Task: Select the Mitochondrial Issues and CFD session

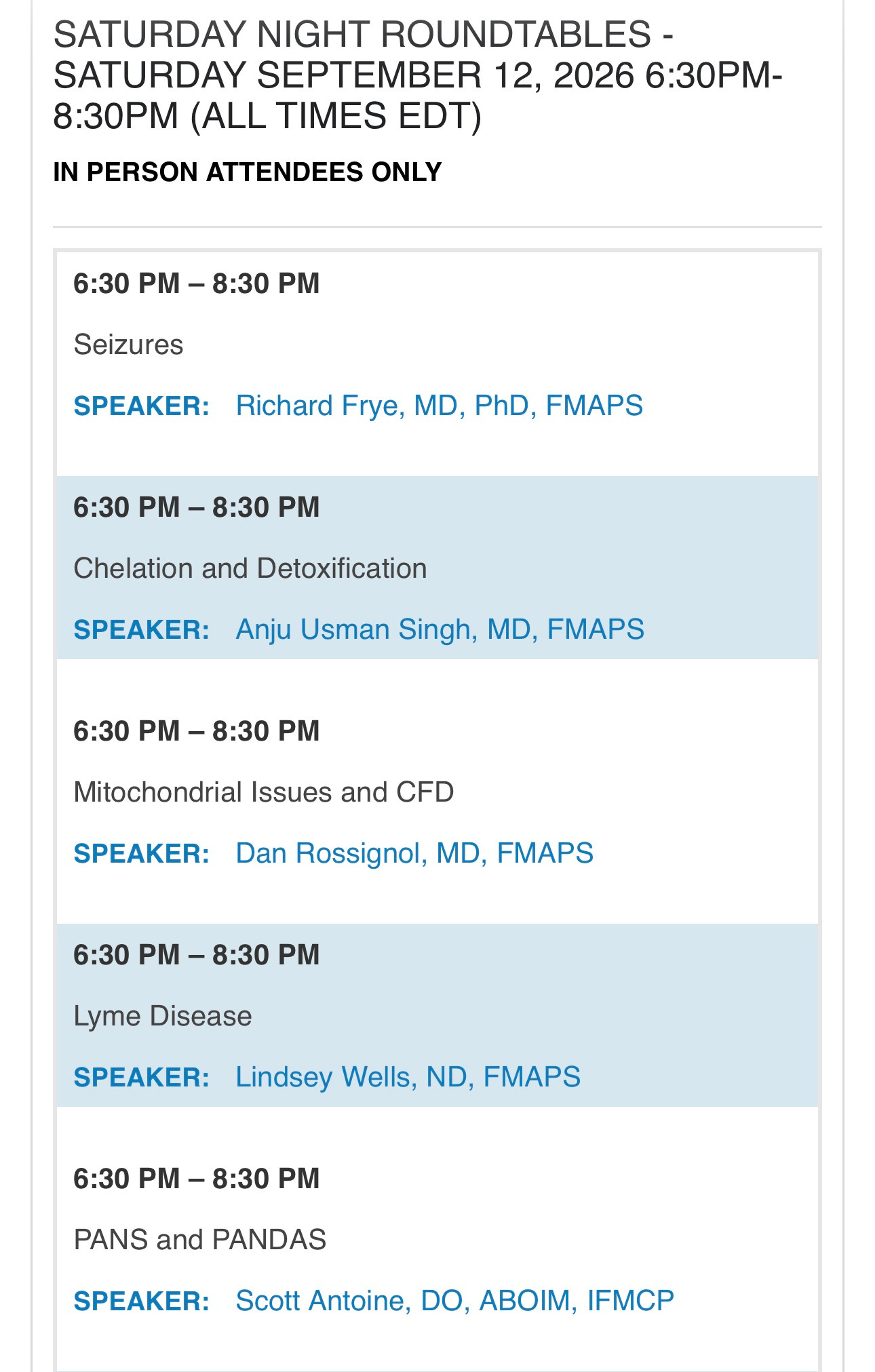Action: point(264,792)
